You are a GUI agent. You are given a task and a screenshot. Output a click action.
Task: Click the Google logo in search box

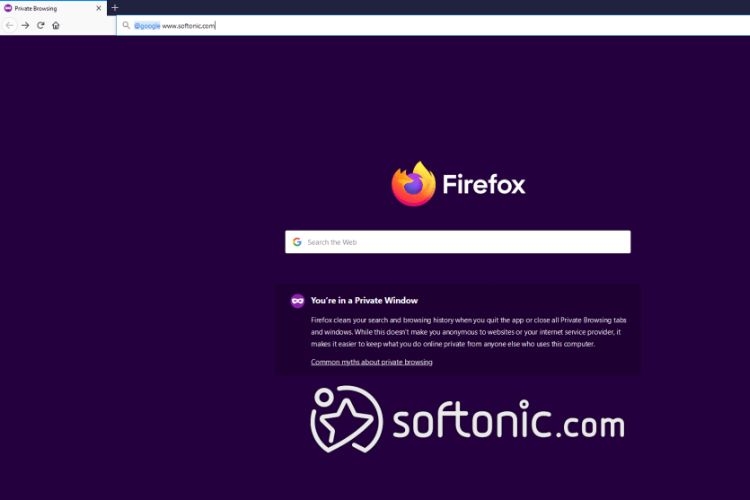tap(297, 242)
